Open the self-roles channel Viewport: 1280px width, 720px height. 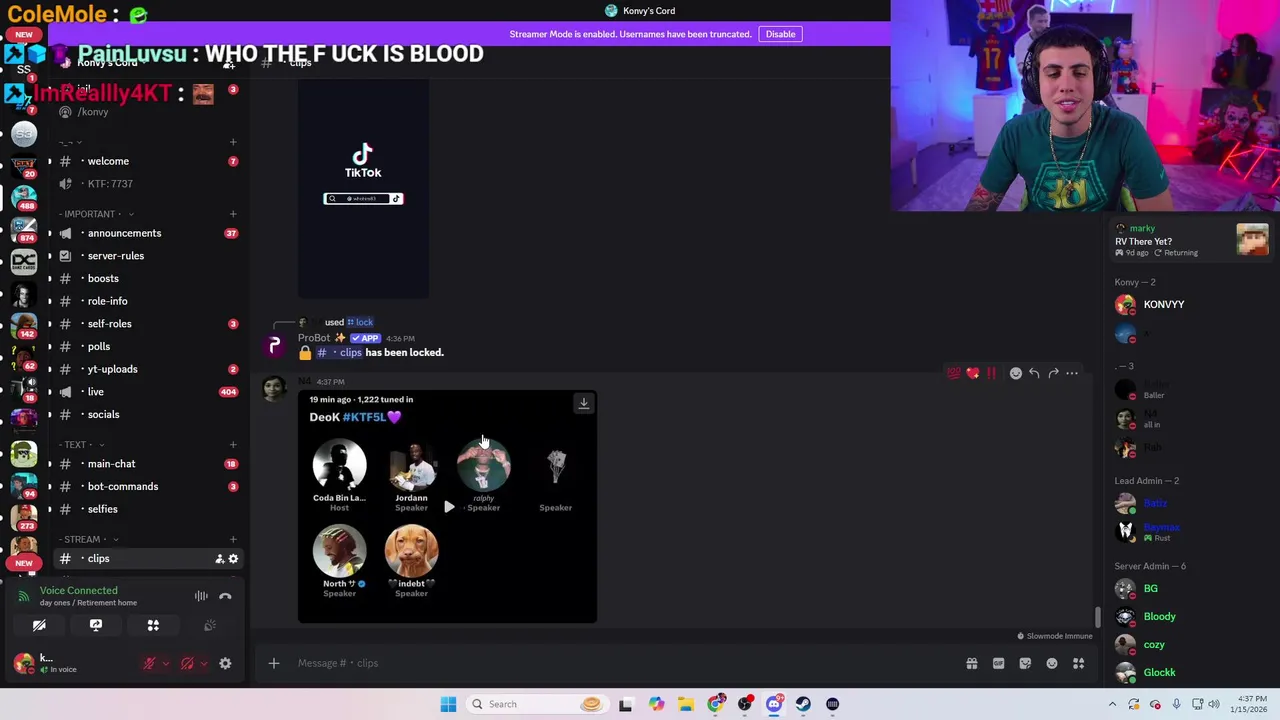[x=145, y=324]
